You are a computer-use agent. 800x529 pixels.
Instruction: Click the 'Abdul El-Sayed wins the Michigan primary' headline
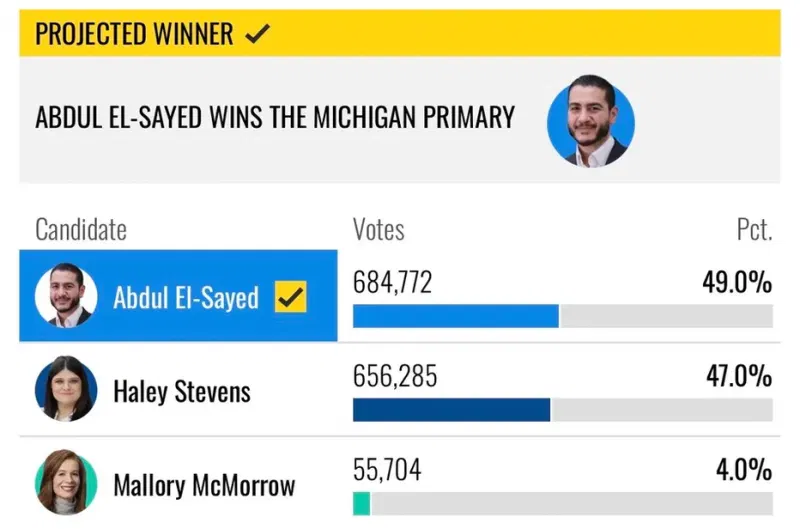[275, 117]
